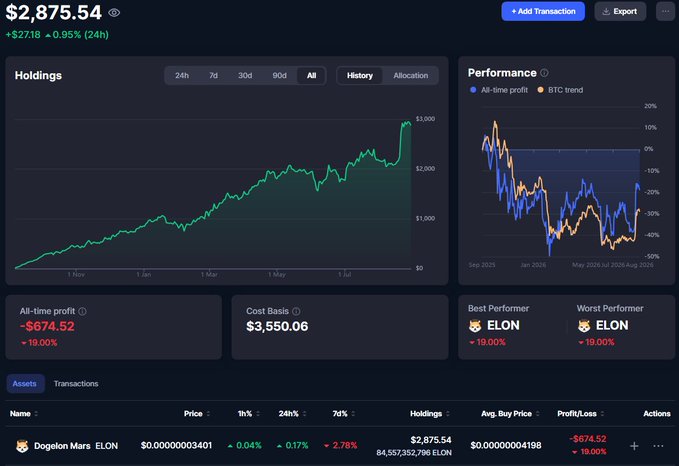Sort table by Name column
The image size is (679, 466).
[24, 414]
